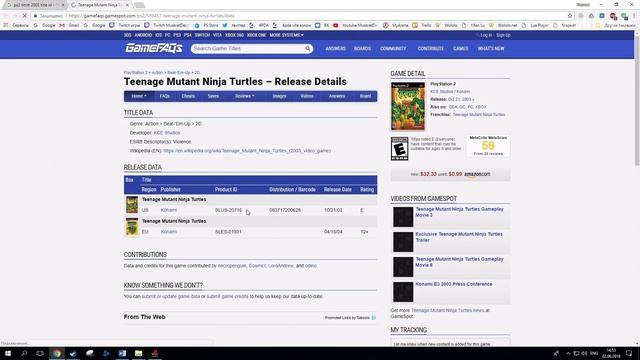Open the Wikipedia article link
640x360 pixels.
tap(247, 151)
